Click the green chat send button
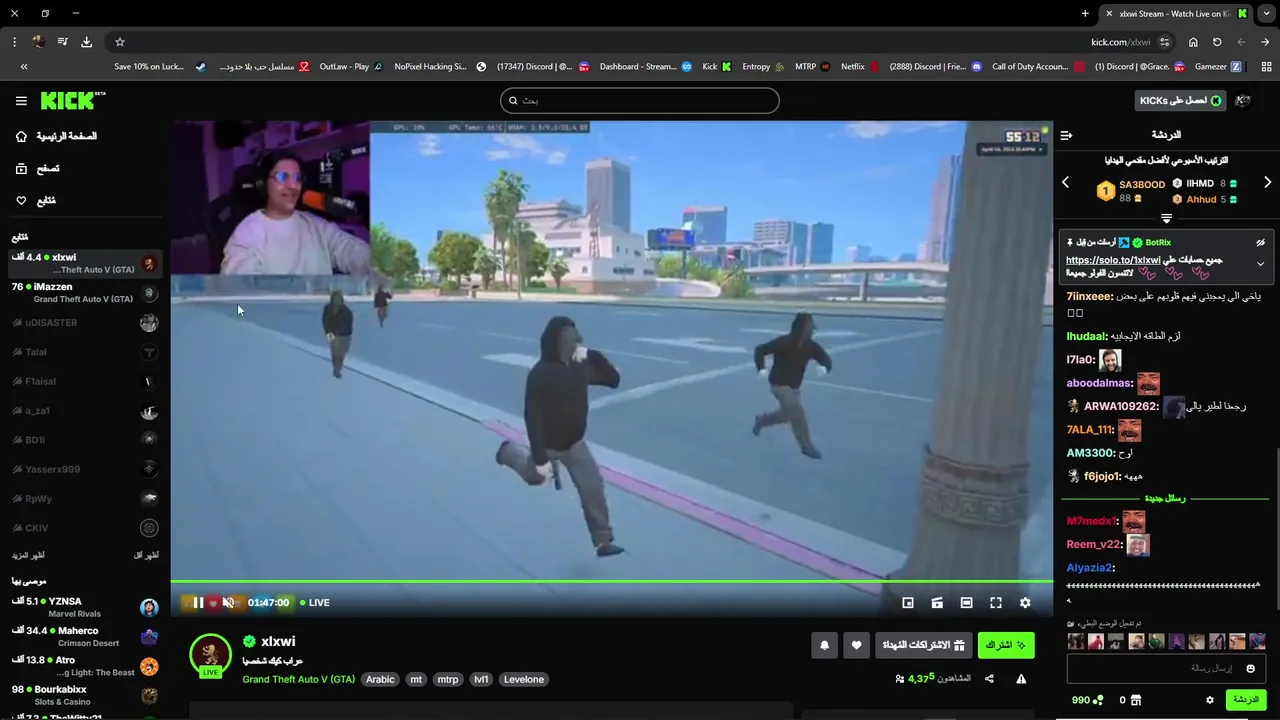Viewport: 1280px width, 720px height. pos(1246,700)
